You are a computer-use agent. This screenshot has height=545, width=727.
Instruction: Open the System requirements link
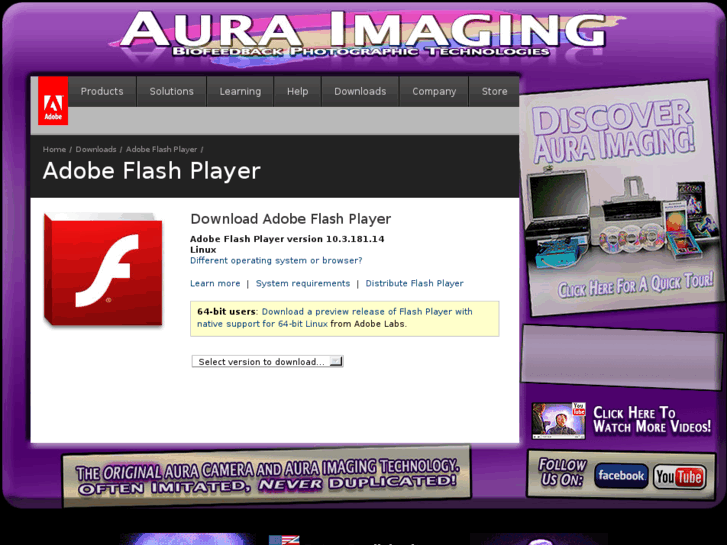pyautogui.click(x=303, y=283)
